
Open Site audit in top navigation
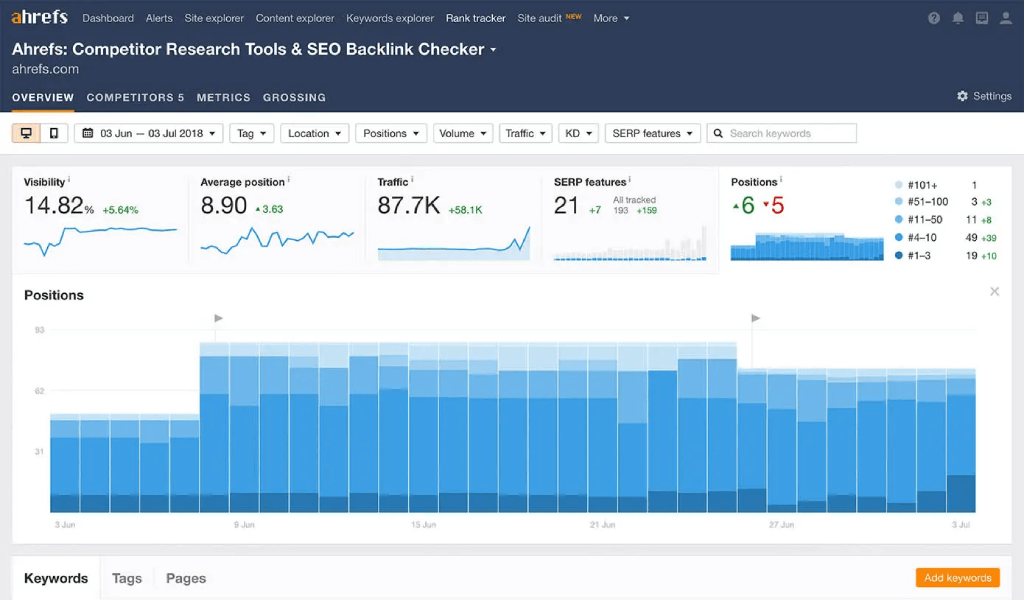point(539,18)
